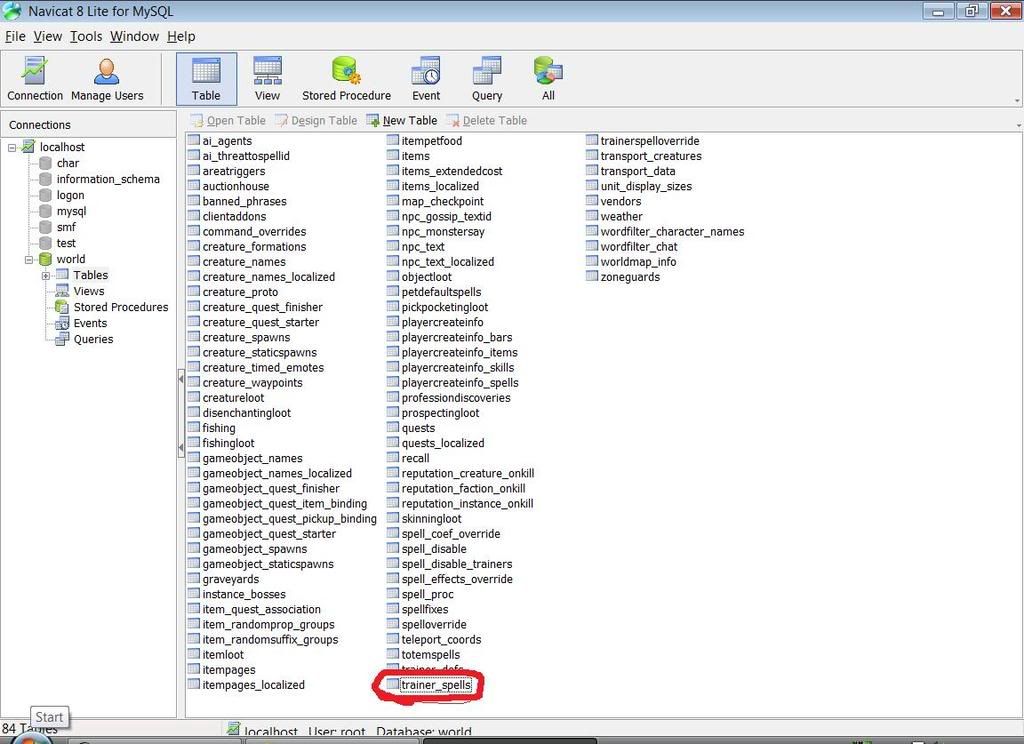Select spell_disable_trainers table
Screen dimensions: 1024x744
[449, 564]
